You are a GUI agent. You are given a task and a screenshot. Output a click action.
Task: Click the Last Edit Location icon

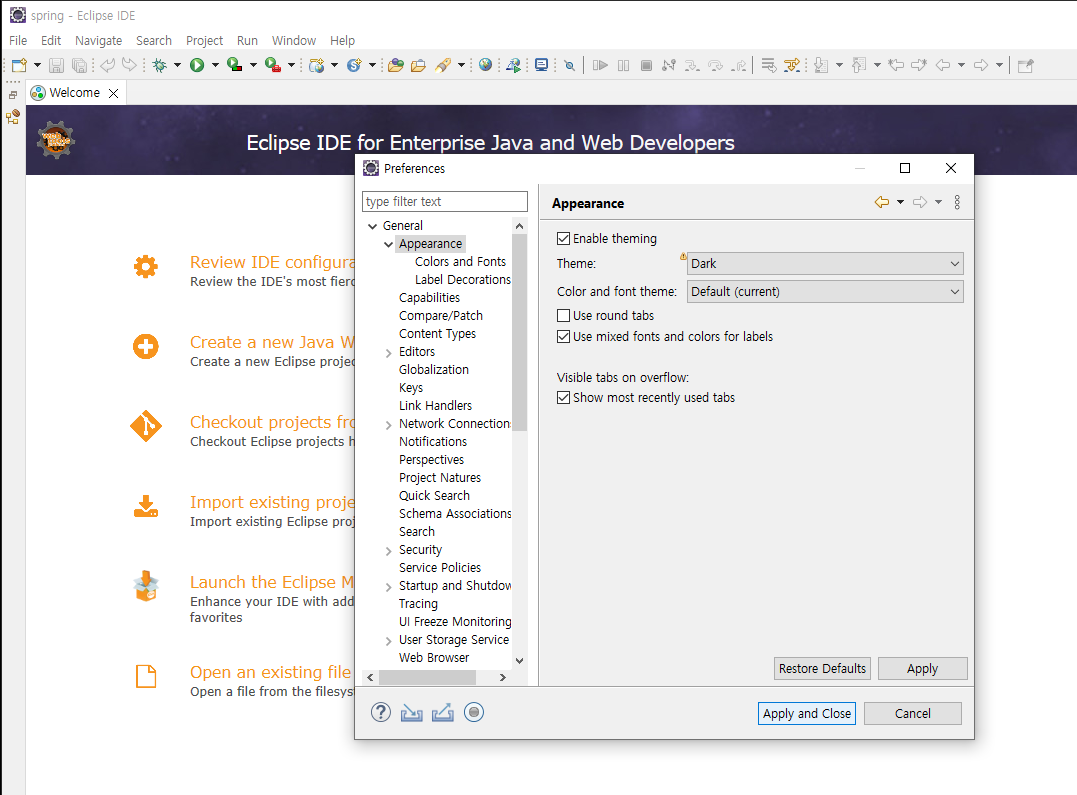[896, 65]
